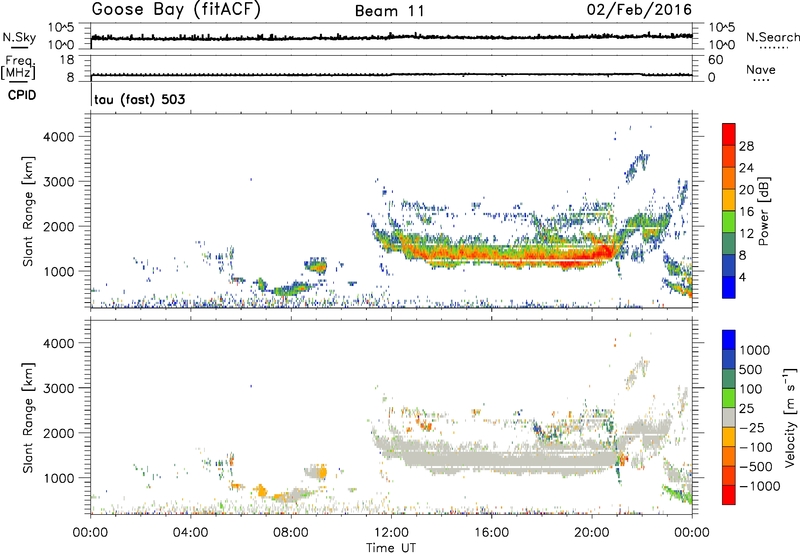This screenshot has width=800, height=554.
Task: Click the '28' power colorbar tick
Action: tap(746, 146)
